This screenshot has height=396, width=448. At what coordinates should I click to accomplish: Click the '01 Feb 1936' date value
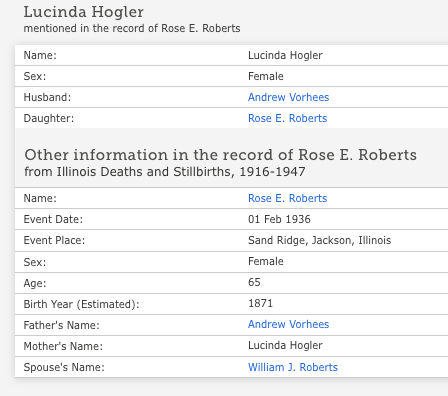click(279, 219)
